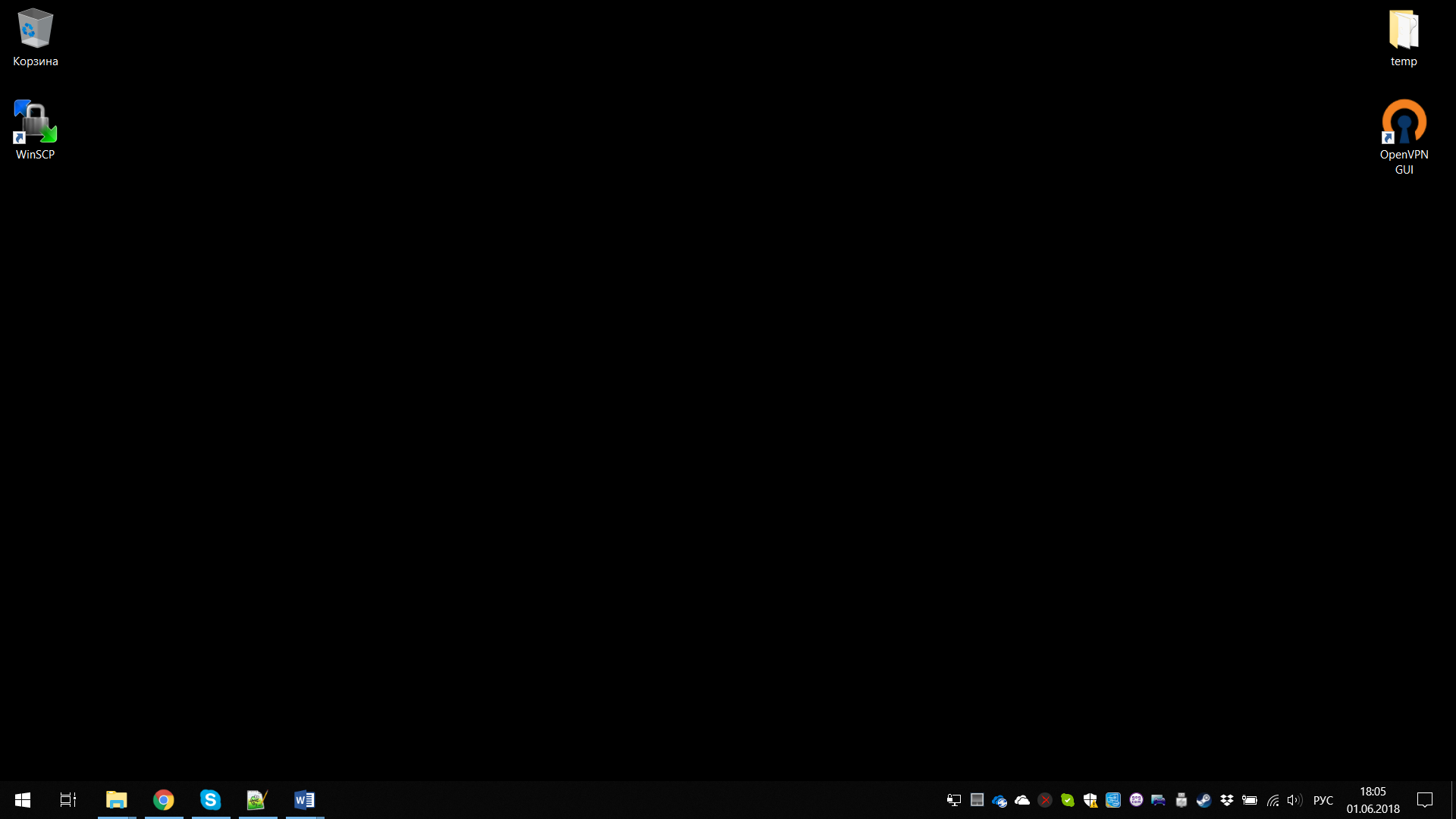The image size is (1456, 819).
Task: Open File Explorer from the taskbar
Action: click(116, 800)
